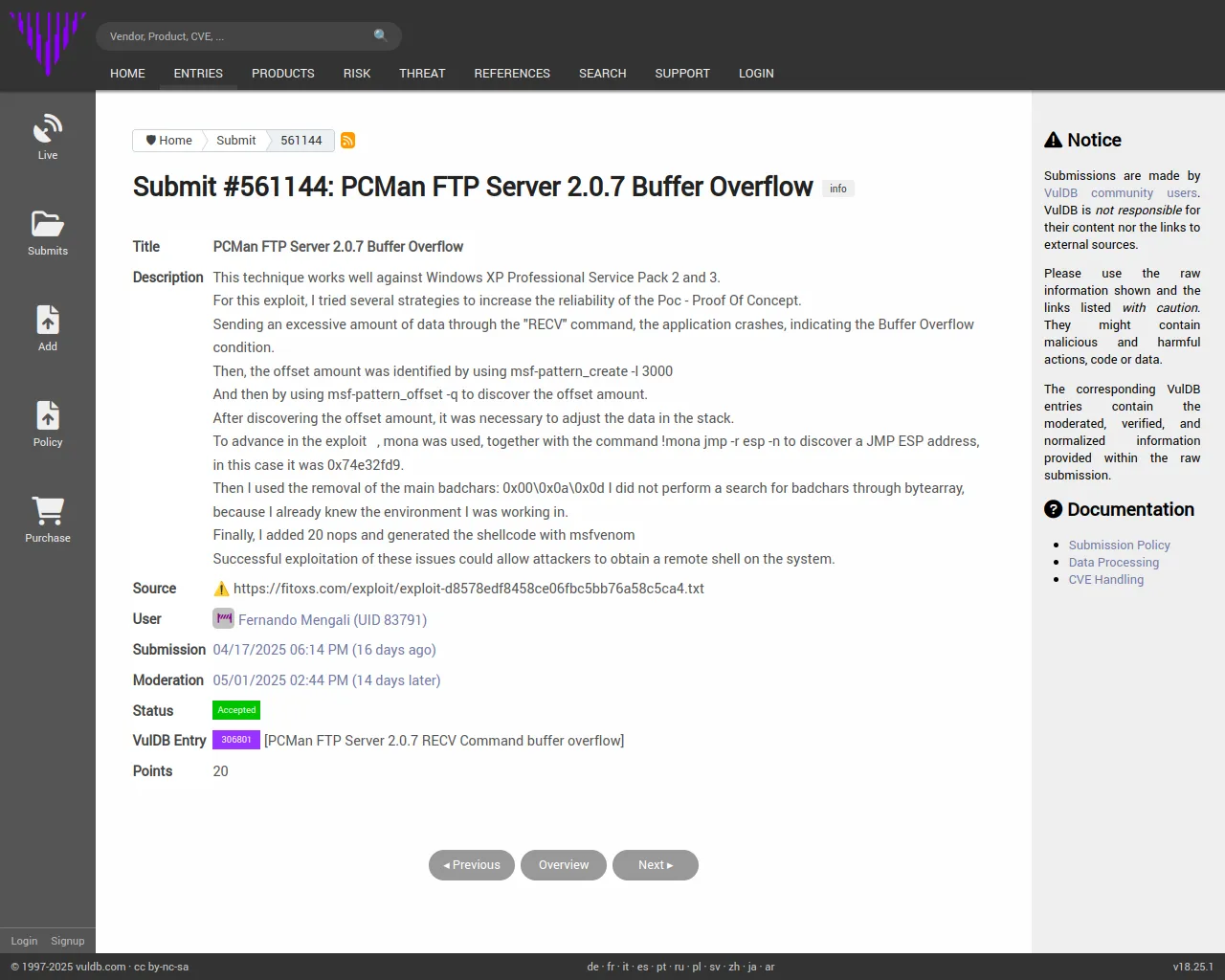Screen dimensions: 1225x980
Task: Open the RISK menu item
Action: pyautogui.click(x=357, y=74)
